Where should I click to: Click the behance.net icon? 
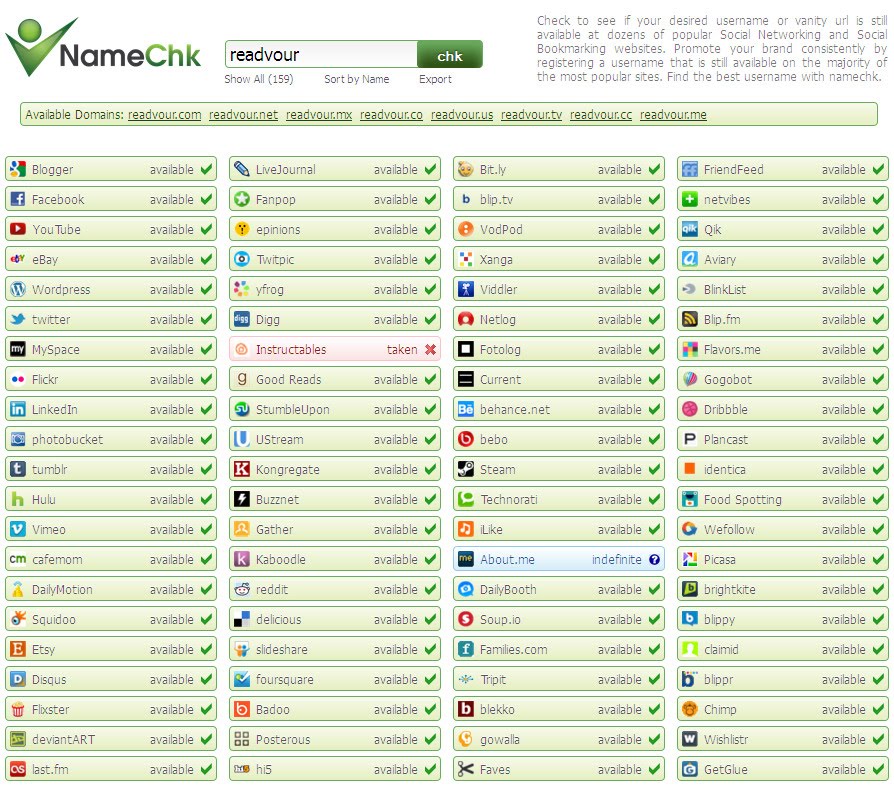466,409
